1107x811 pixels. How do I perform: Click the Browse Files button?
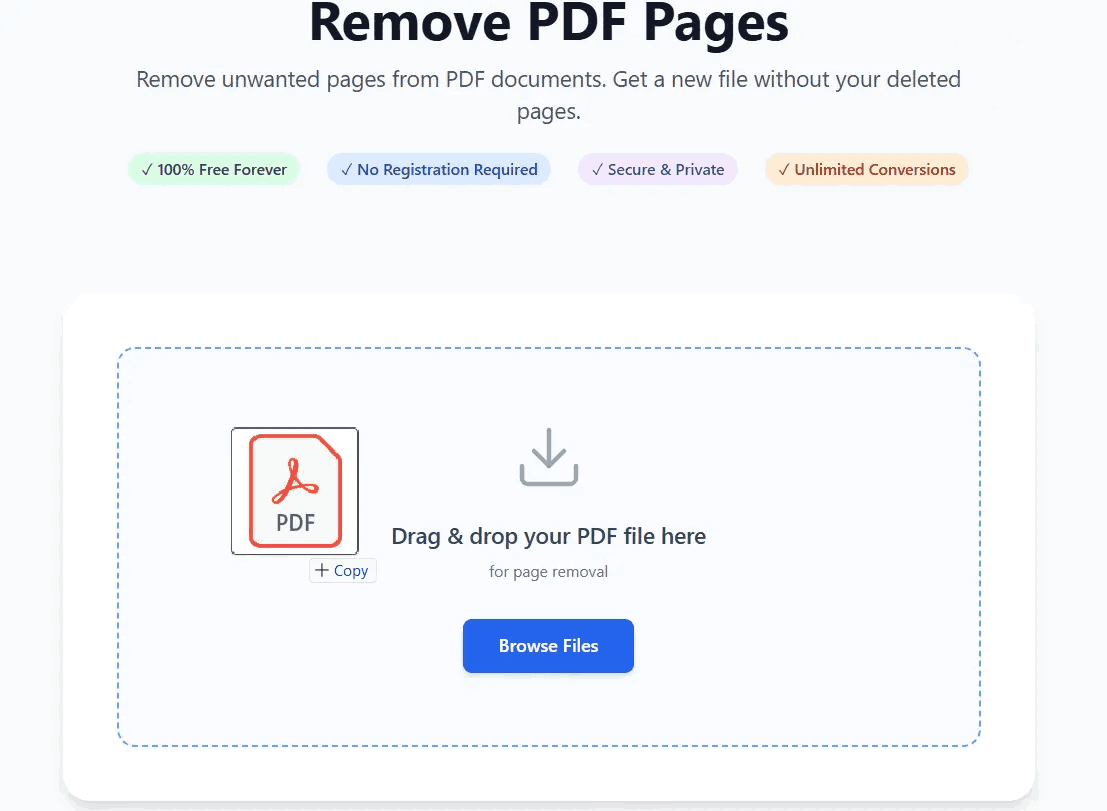click(548, 646)
